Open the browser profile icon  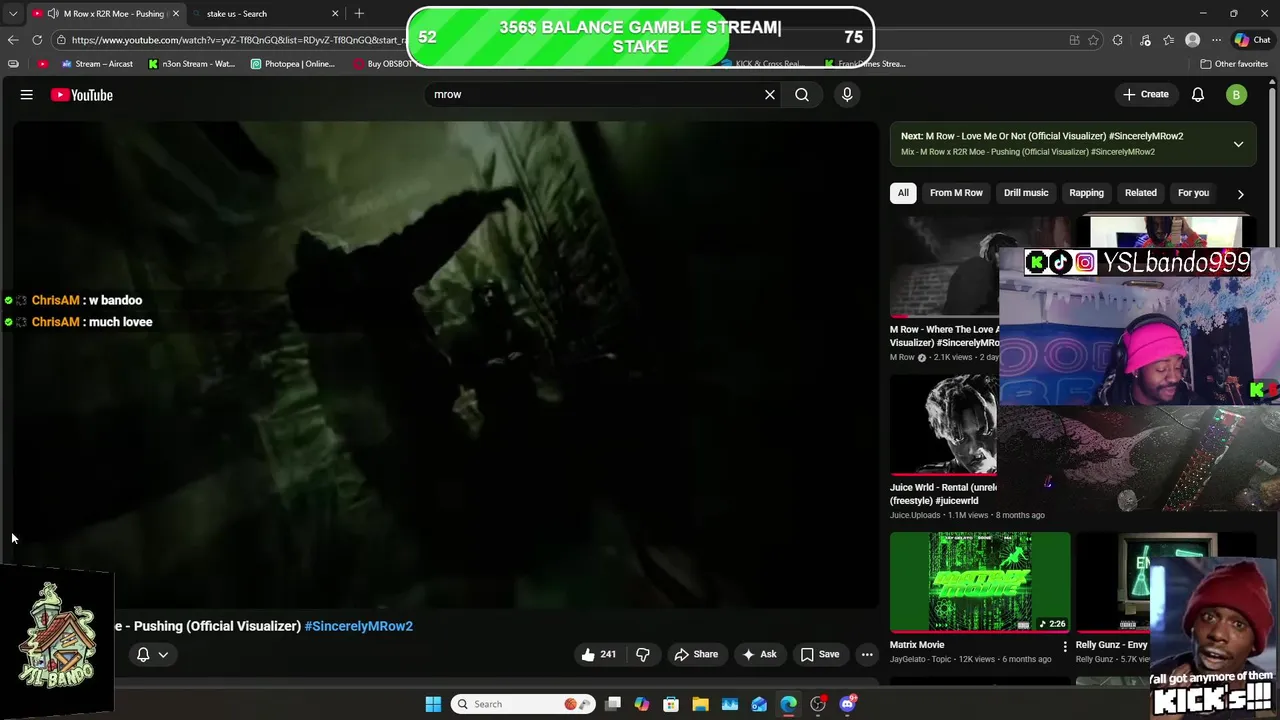[x=1192, y=40]
